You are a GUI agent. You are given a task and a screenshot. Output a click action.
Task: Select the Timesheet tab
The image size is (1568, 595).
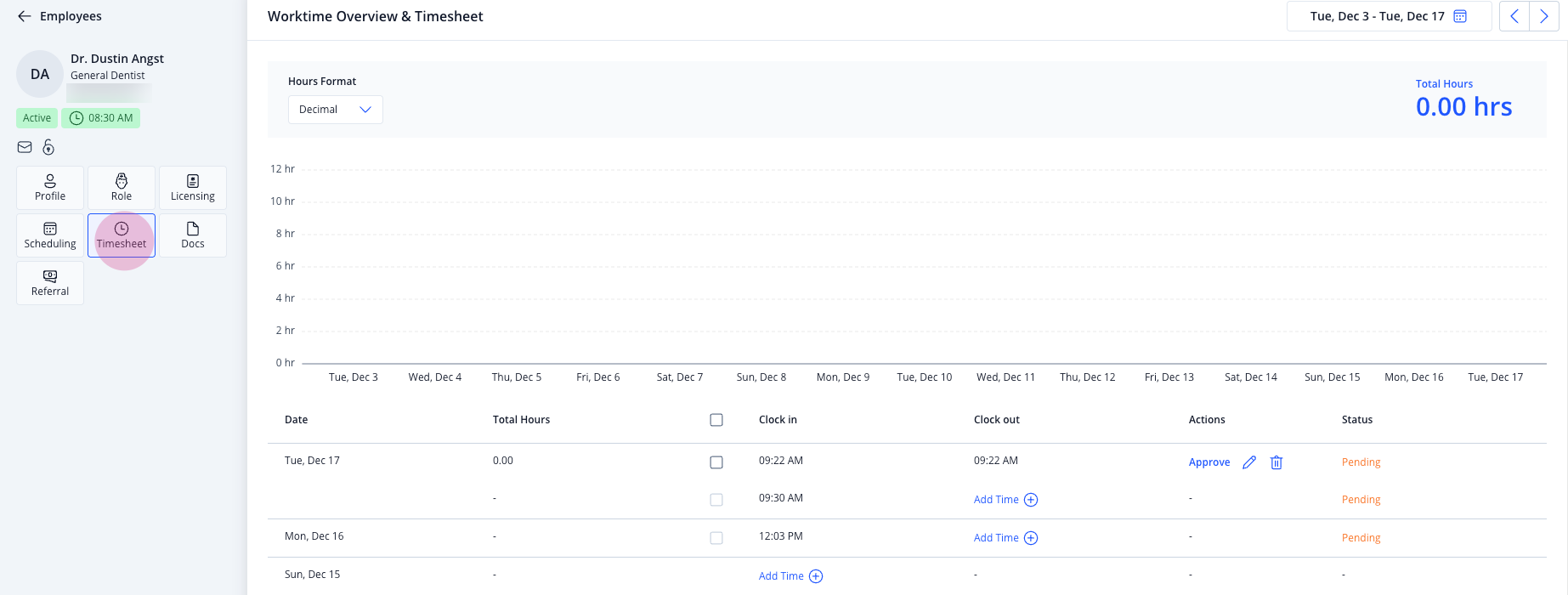point(122,235)
